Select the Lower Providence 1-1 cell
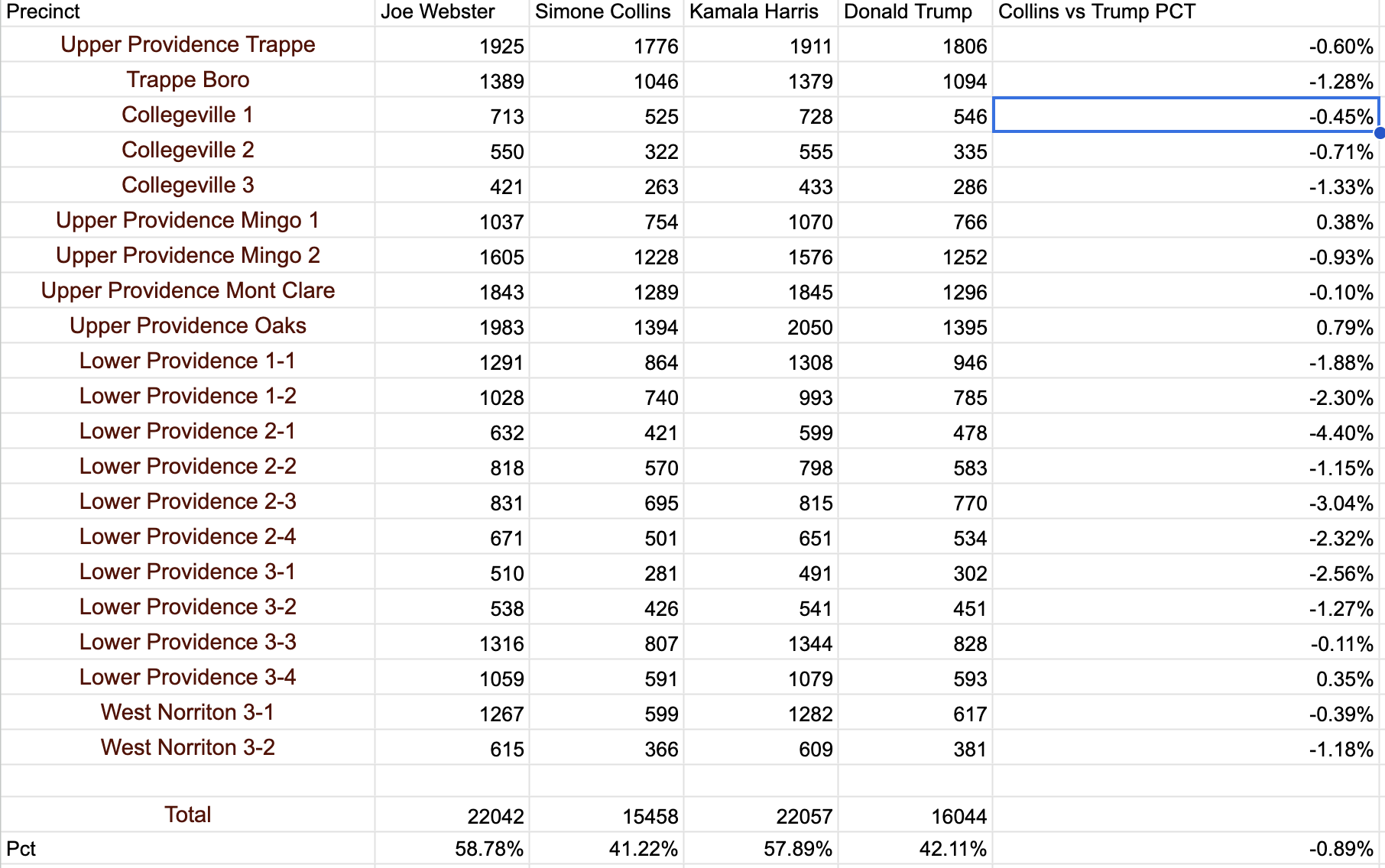1385x868 pixels. [188, 361]
